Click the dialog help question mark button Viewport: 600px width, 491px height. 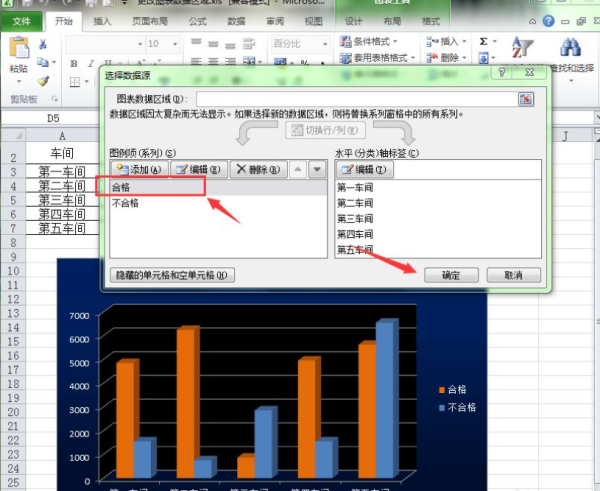(x=502, y=72)
